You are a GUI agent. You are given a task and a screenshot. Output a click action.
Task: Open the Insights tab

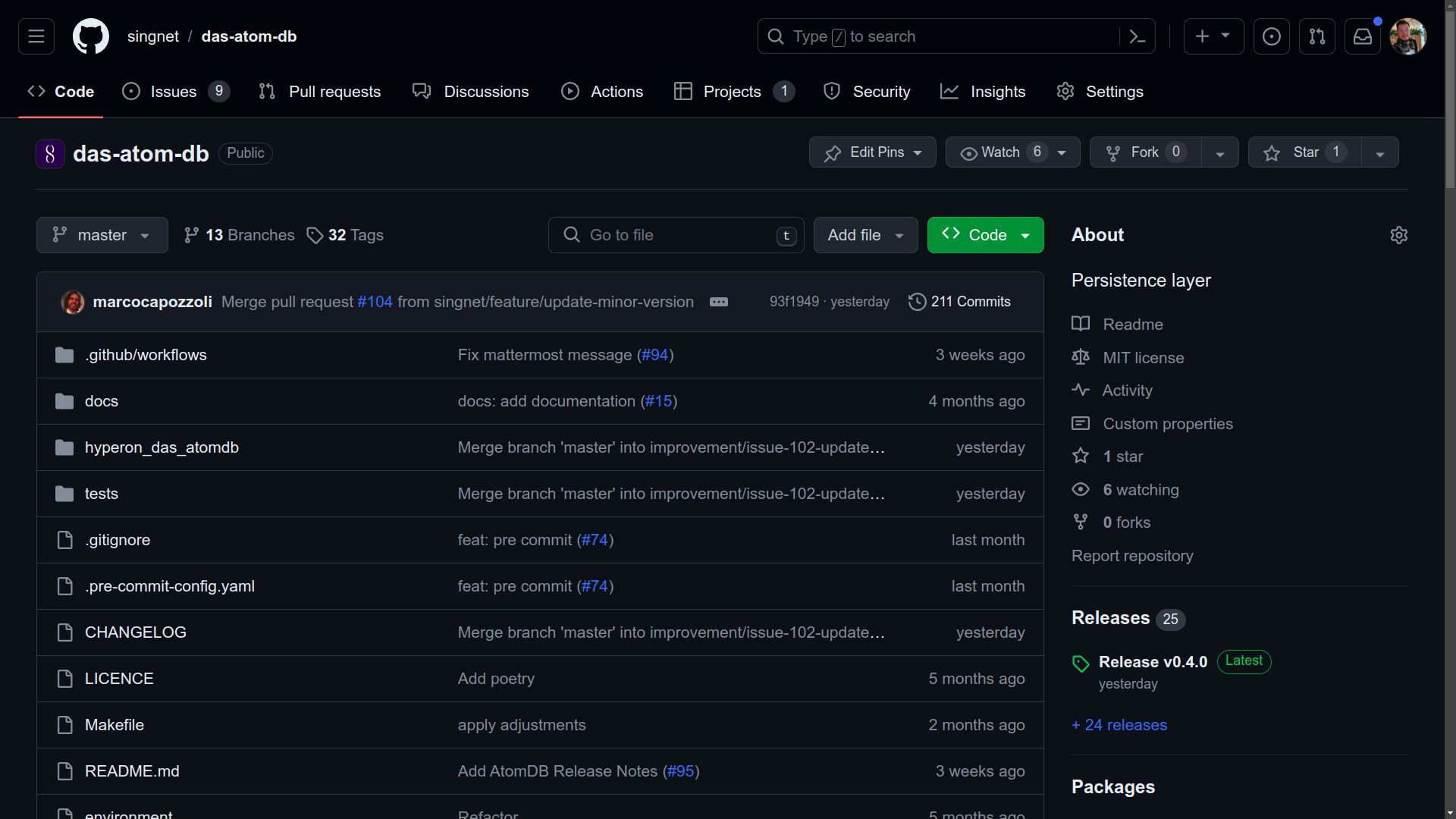point(983,92)
